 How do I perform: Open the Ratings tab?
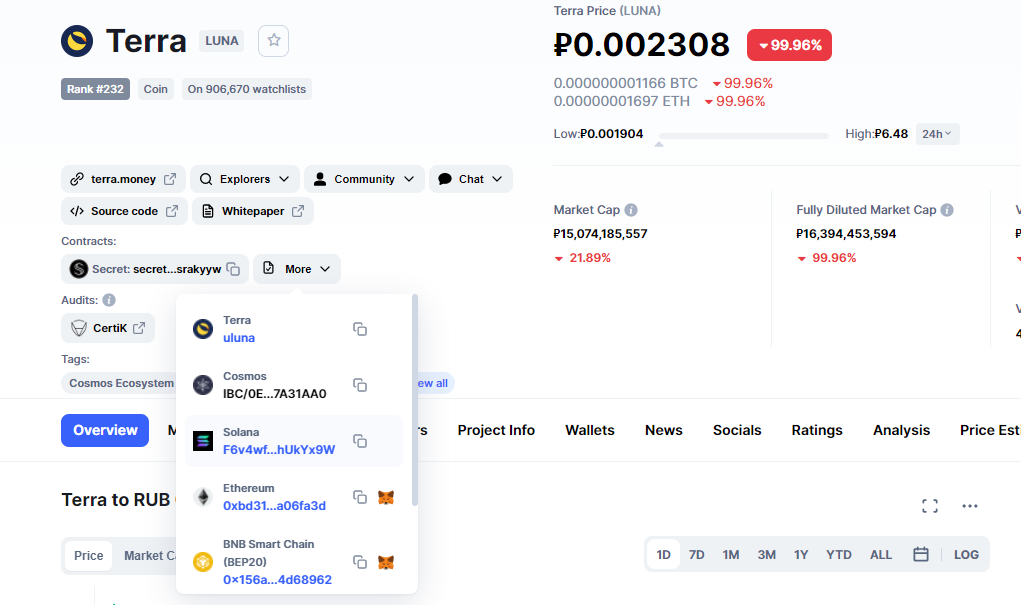coord(817,430)
